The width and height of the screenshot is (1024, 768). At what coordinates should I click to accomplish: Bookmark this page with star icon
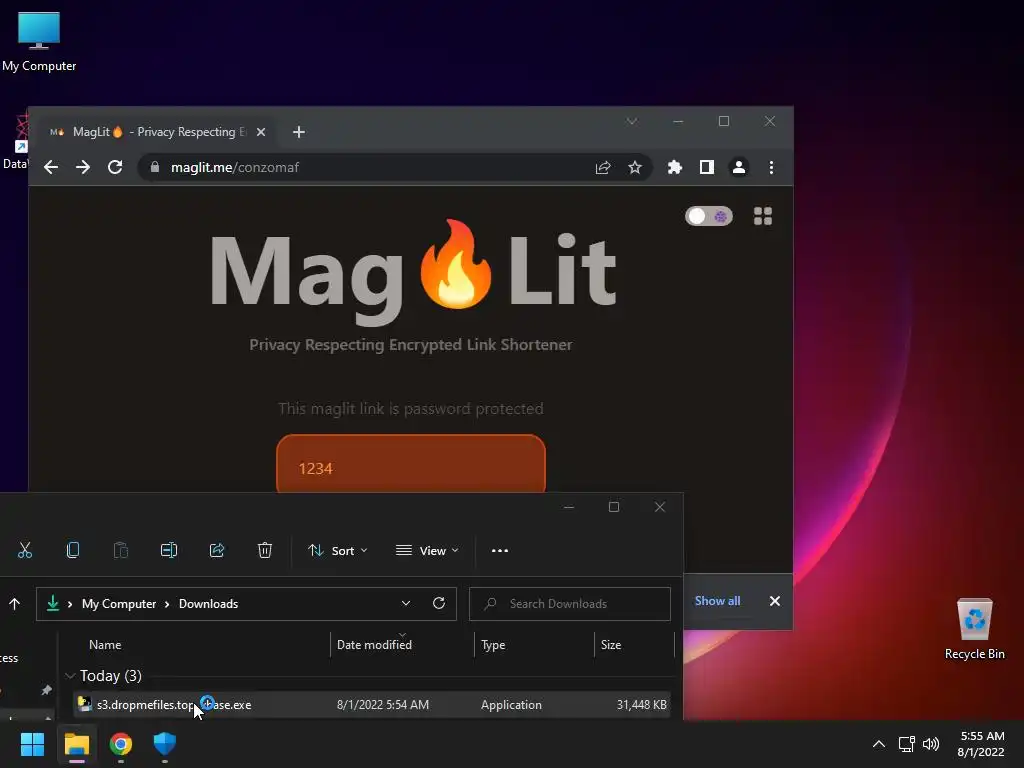pyautogui.click(x=635, y=168)
